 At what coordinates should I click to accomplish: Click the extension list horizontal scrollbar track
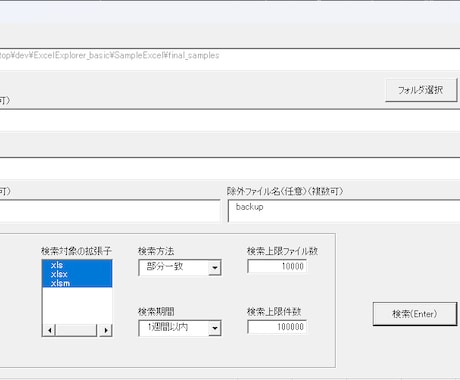pyautogui.click(x=77, y=330)
